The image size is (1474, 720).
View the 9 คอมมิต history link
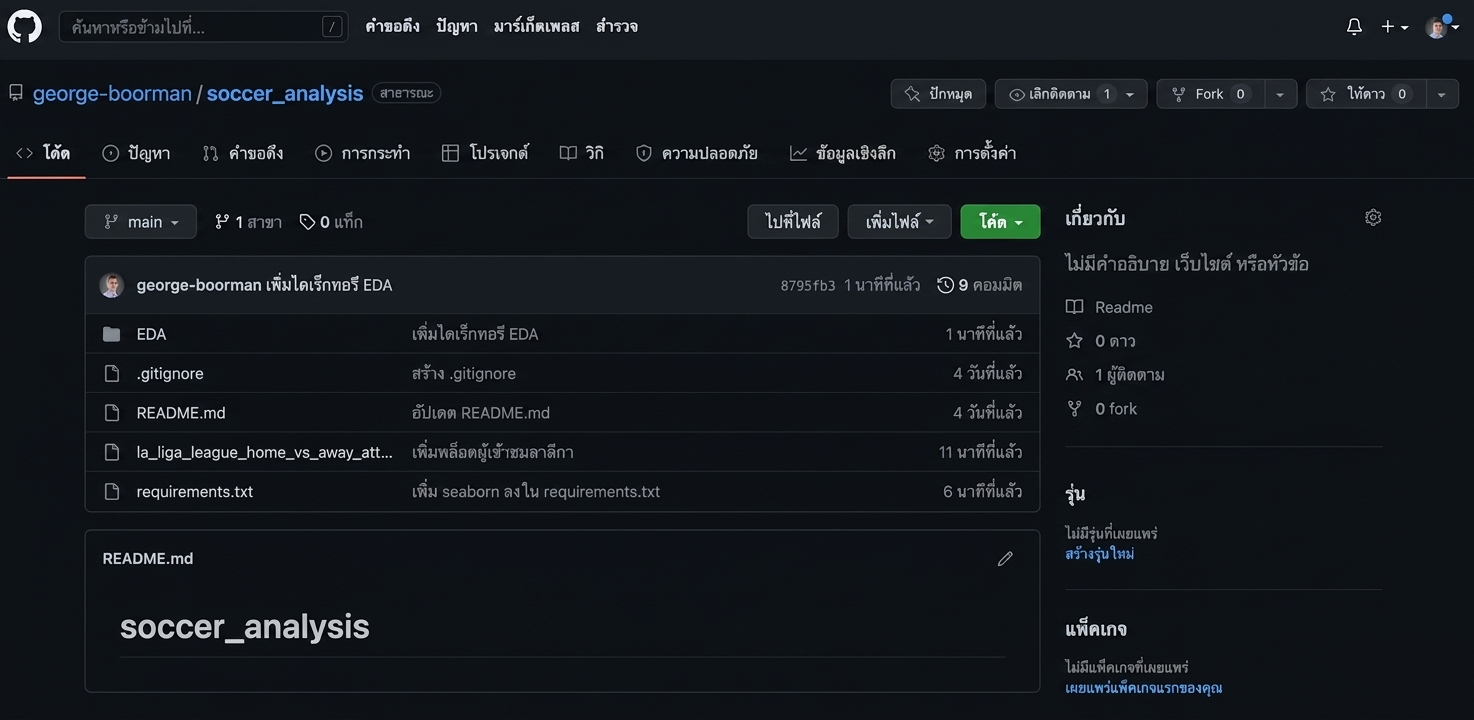click(x=980, y=285)
